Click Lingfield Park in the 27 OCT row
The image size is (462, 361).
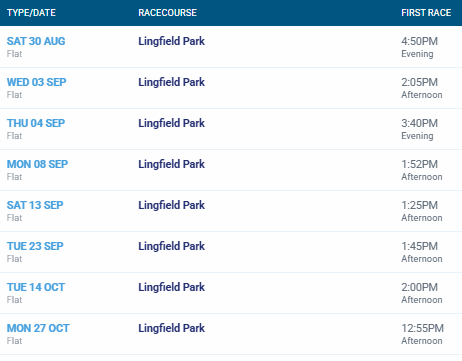(x=171, y=328)
